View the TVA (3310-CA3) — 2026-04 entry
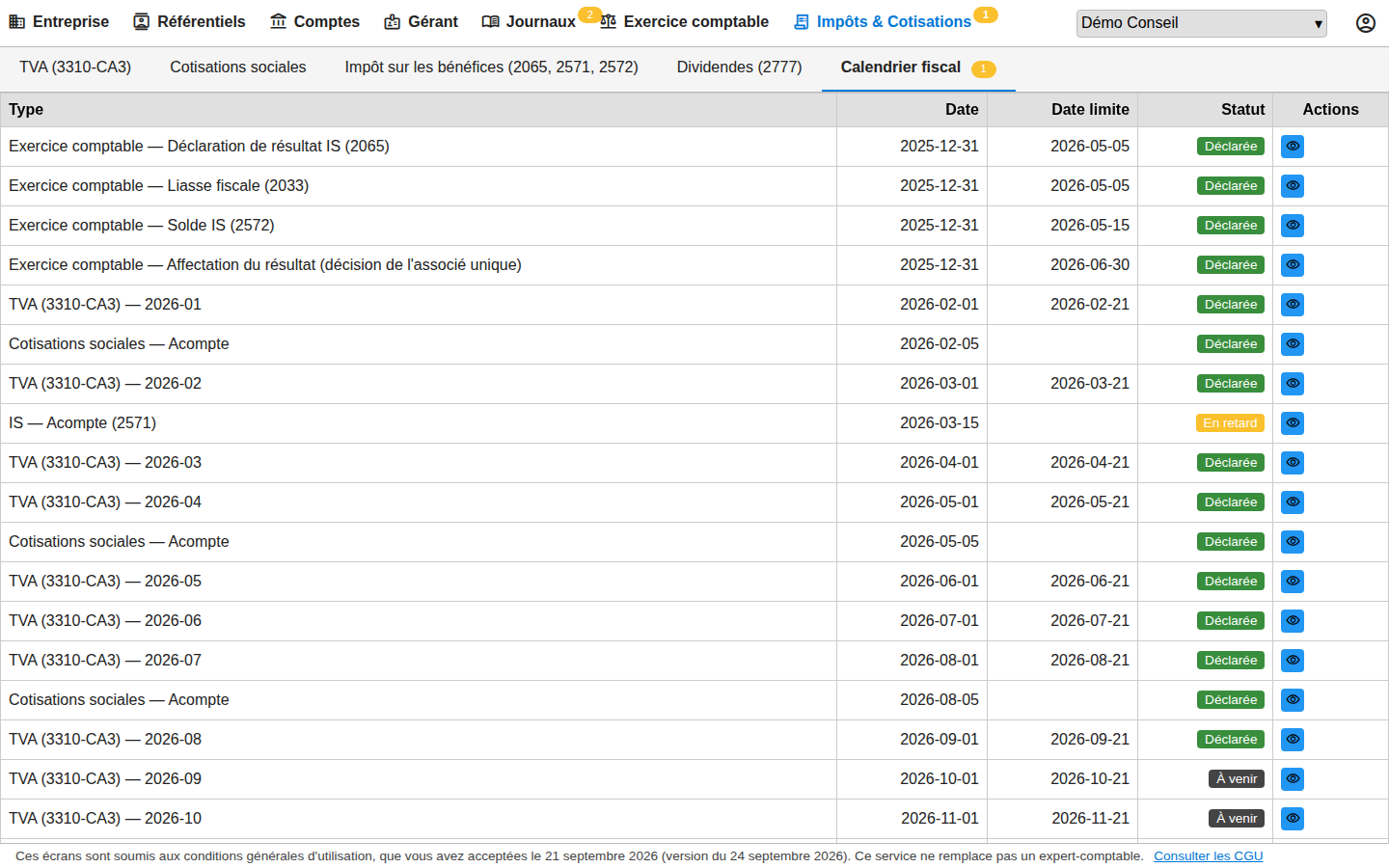Screen dimensions: 1389x868 [x=1293, y=502]
